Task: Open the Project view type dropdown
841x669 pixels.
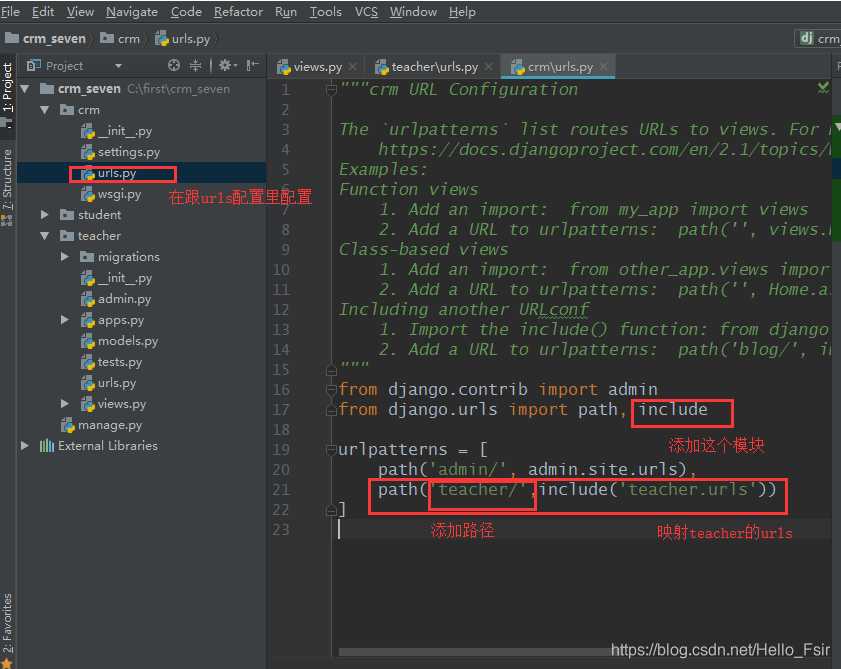Action: 118,66
